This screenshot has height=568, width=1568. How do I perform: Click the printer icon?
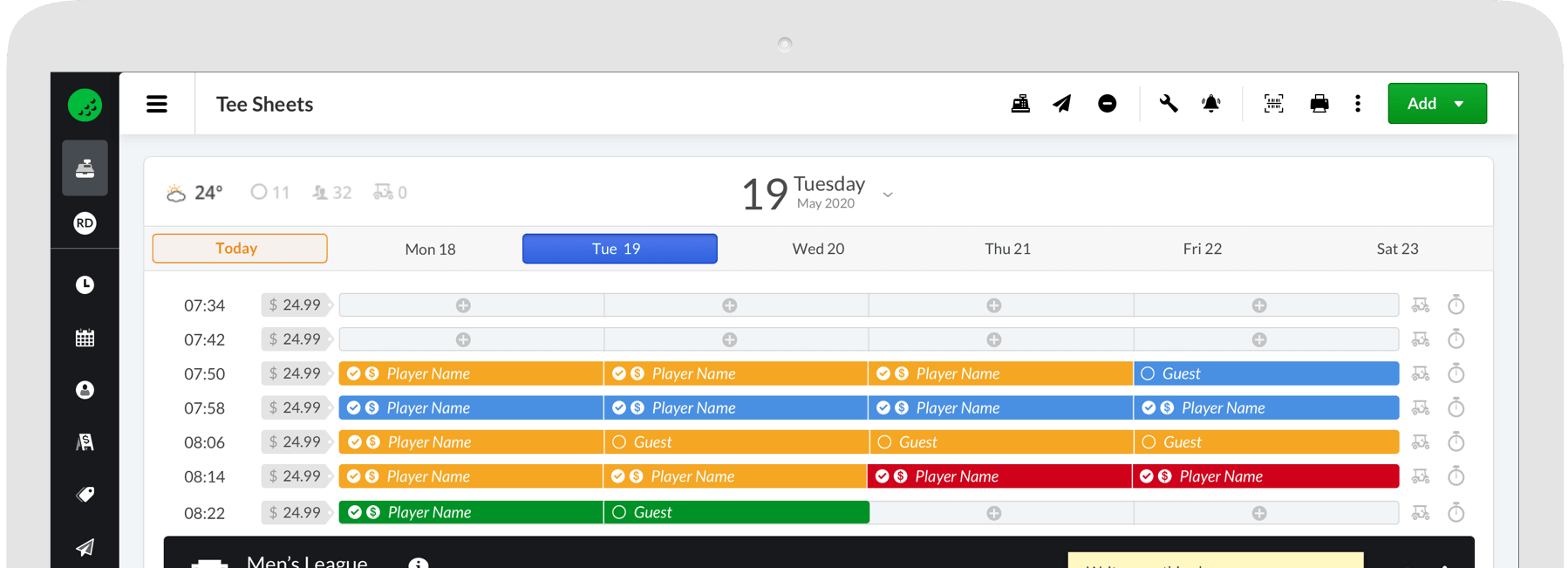(x=1319, y=104)
